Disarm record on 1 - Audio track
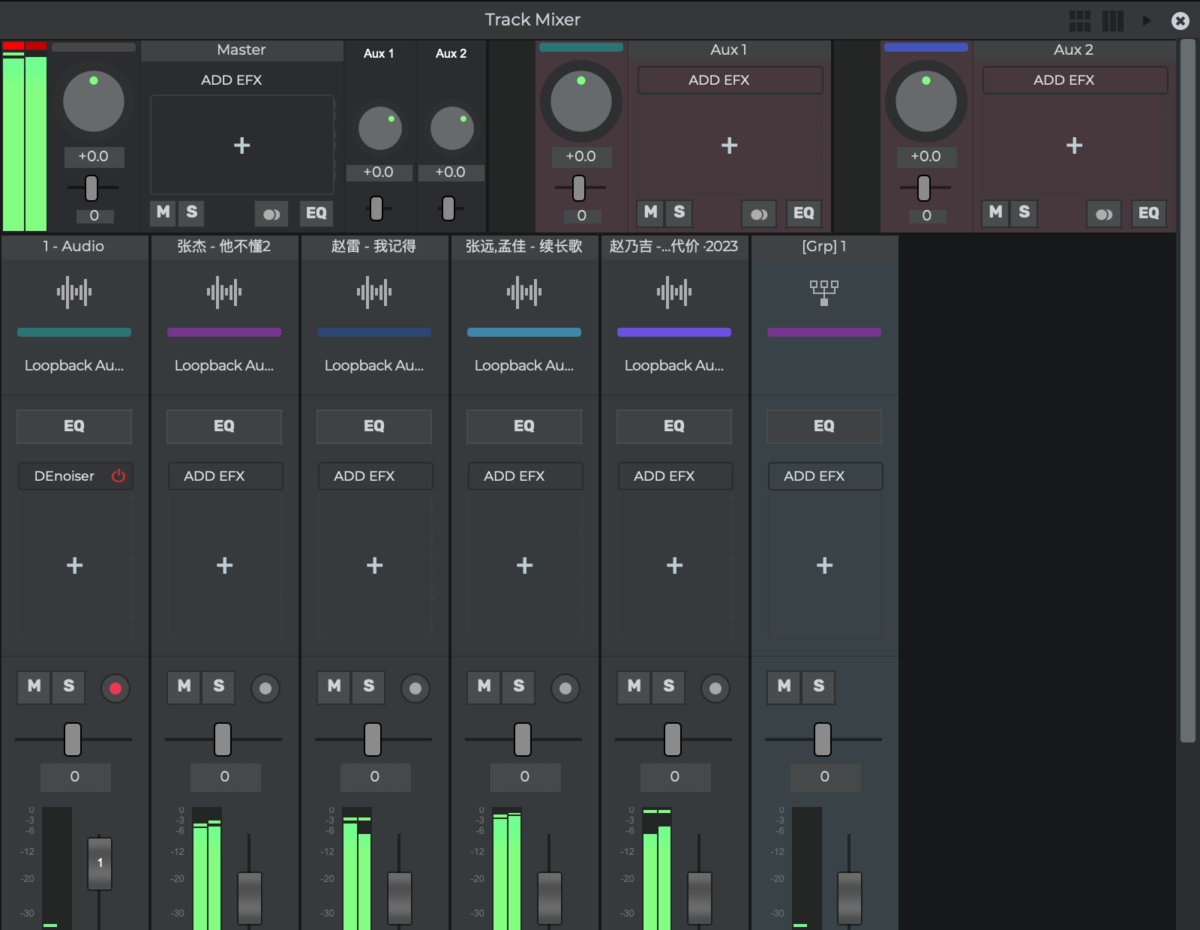This screenshot has height=930, width=1200. coord(115,688)
